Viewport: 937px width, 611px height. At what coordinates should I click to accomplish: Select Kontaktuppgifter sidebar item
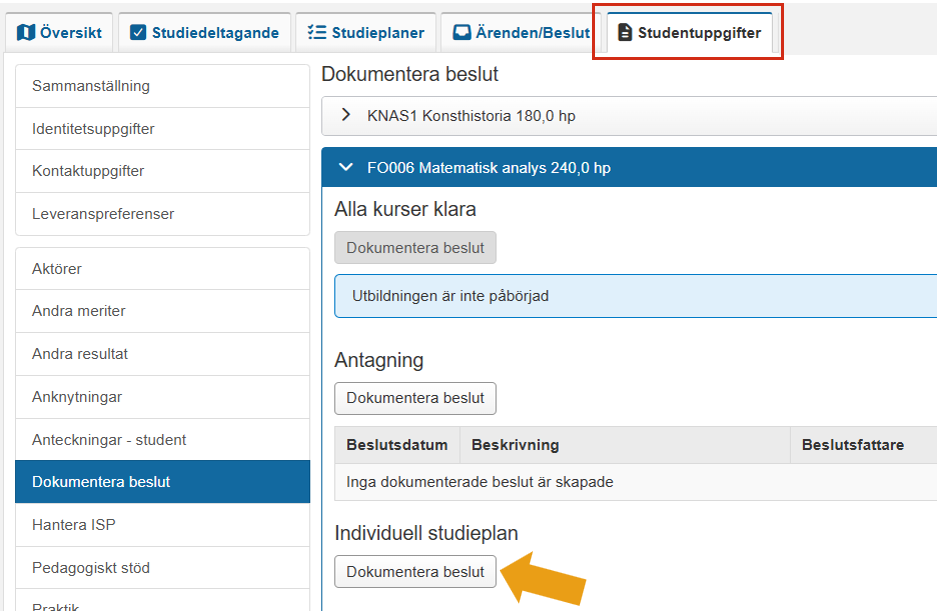163,171
